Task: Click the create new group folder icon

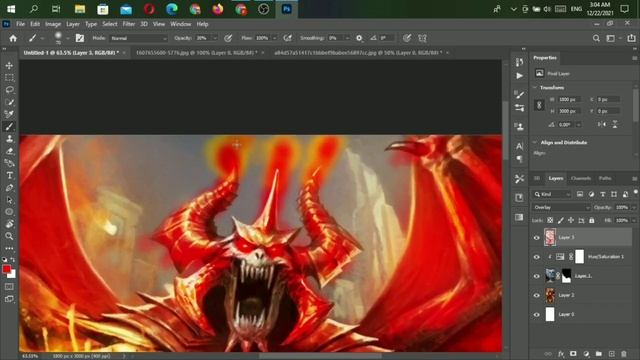Action: [599, 354]
